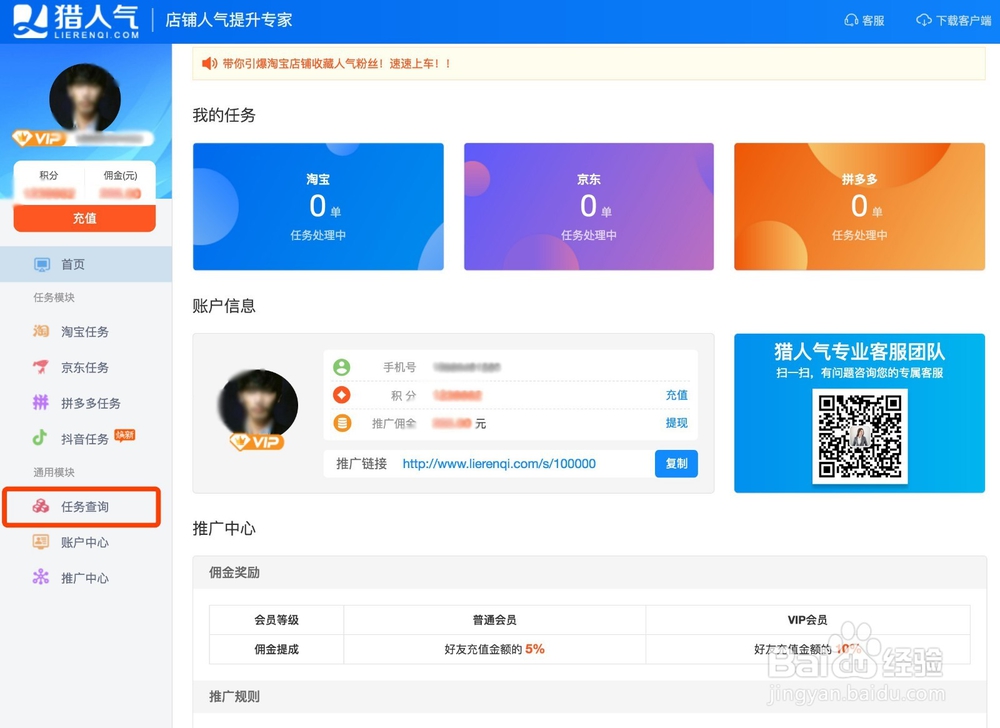
Task: Click the customer service QR code
Action: click(x=860, y=436)
